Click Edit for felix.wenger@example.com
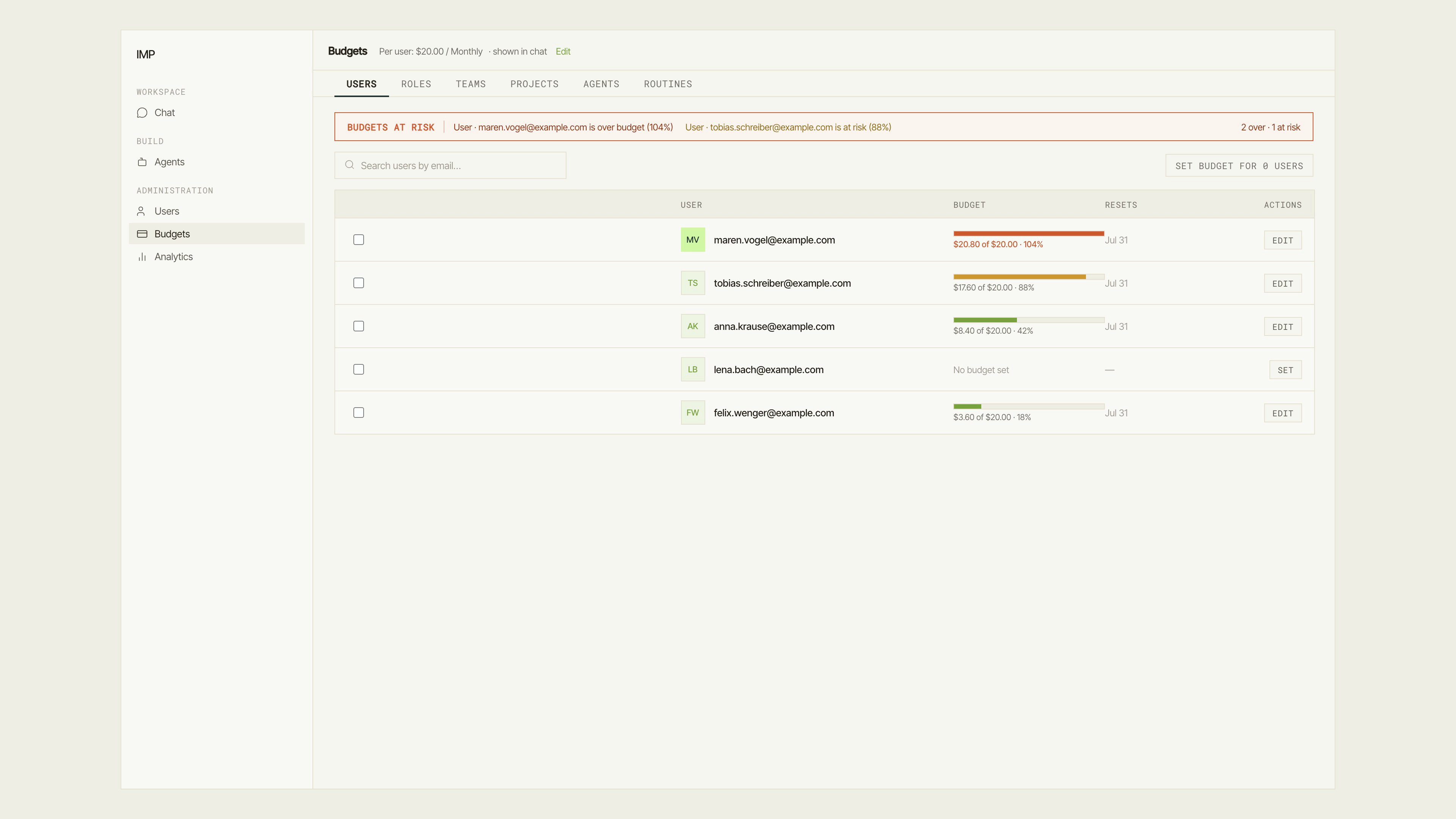 (x=1282, y=413)
